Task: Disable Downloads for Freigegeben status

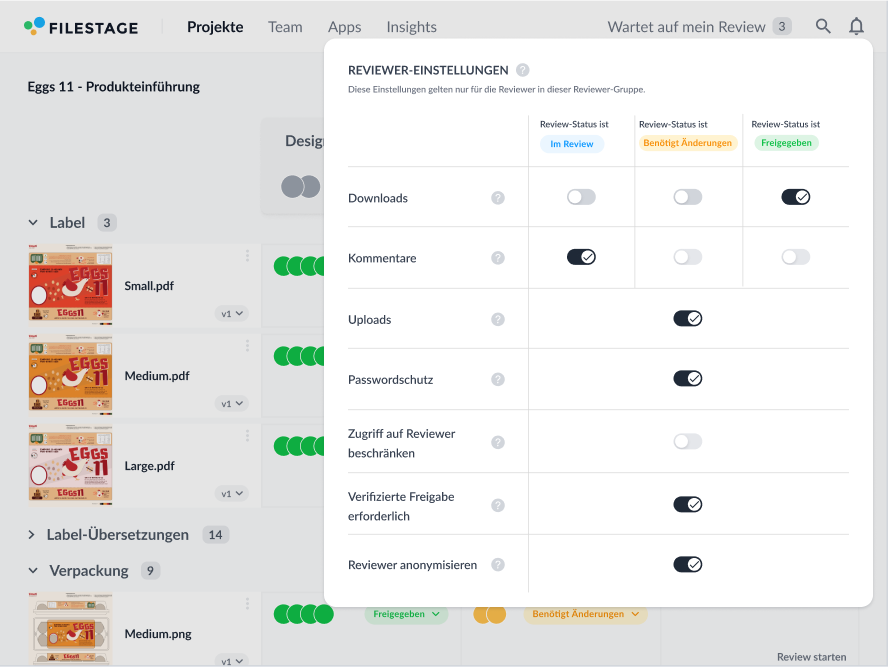Action: 796,197
